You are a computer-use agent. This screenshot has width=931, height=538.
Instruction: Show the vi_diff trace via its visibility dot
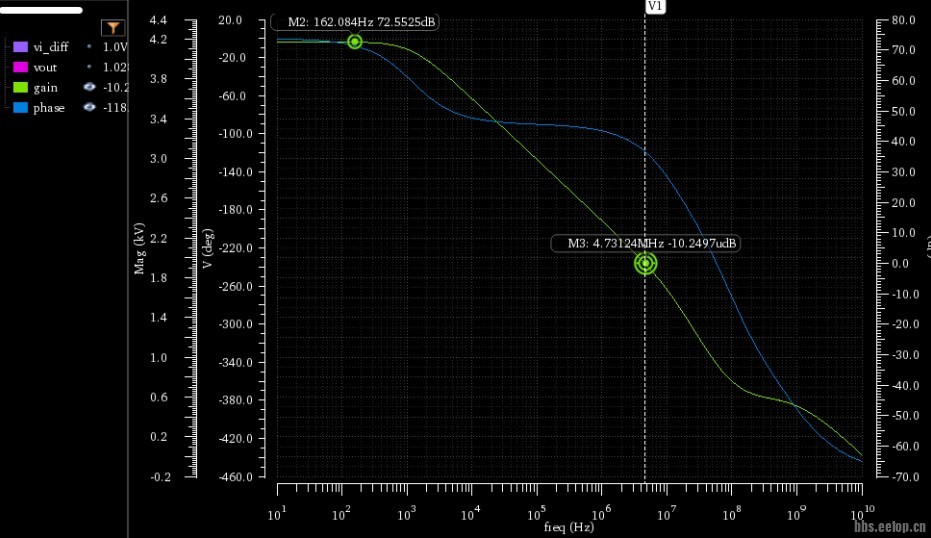tap(90, 47)
